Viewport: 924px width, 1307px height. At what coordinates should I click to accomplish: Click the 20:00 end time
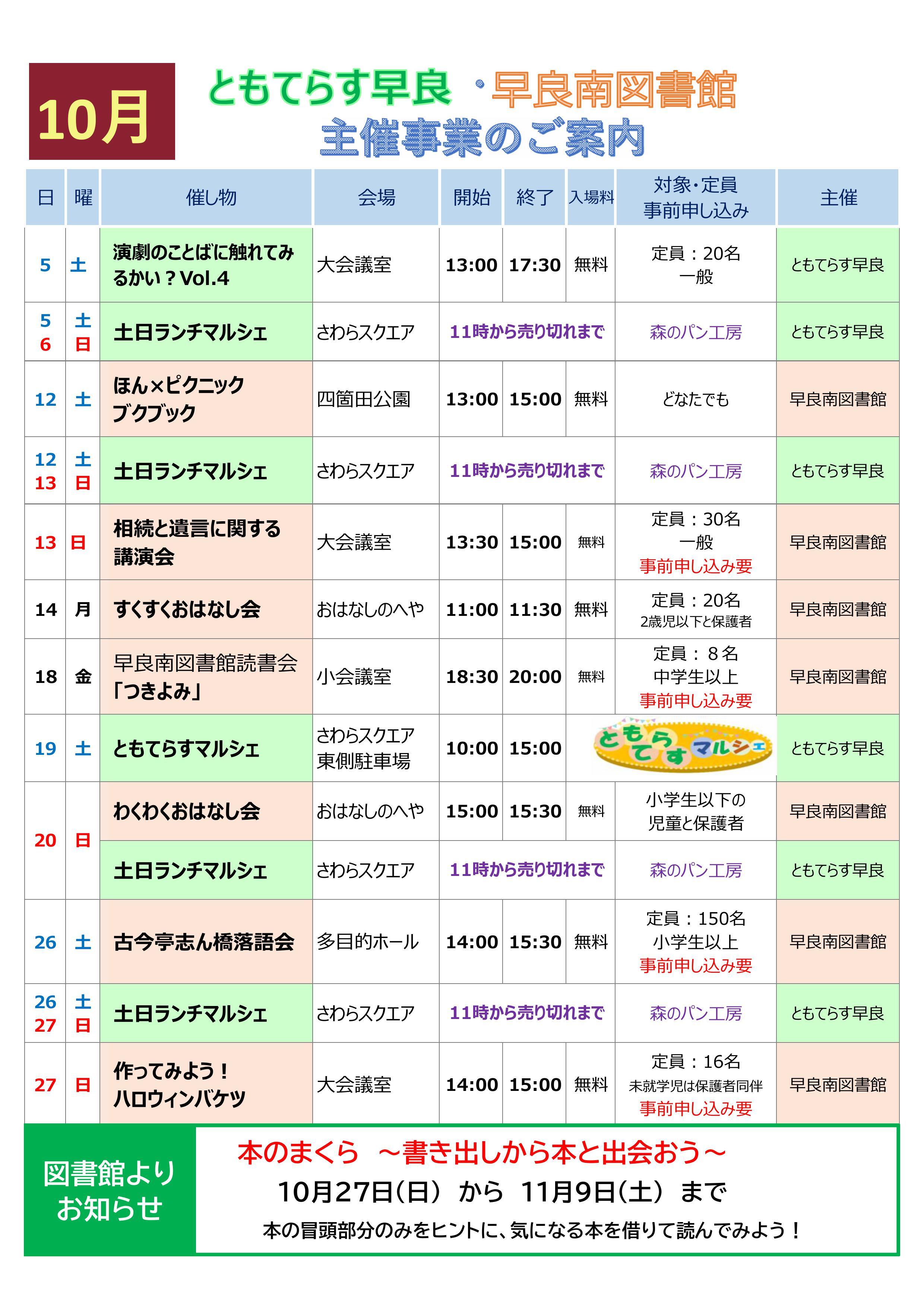click(535, 676)
